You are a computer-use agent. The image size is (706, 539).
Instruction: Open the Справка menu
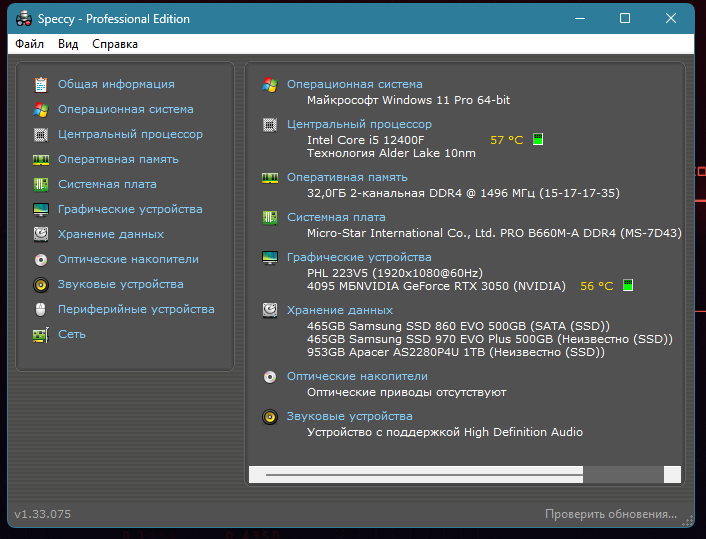pyautogui.click(x=115, y=44)
